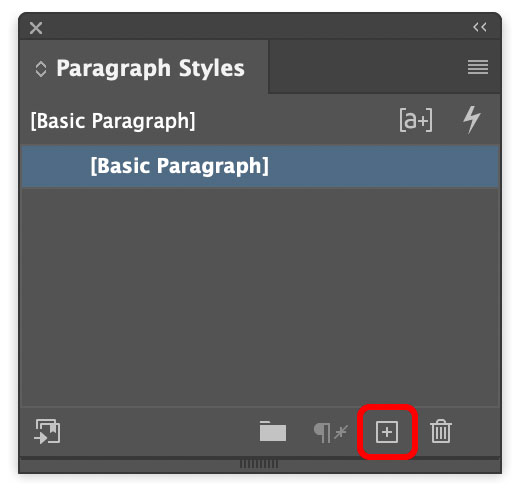Image resolution: width=514 pixels, height=490 pixels.
Task: Cycle panel view with arrows beside title
Action: point(41,69)
